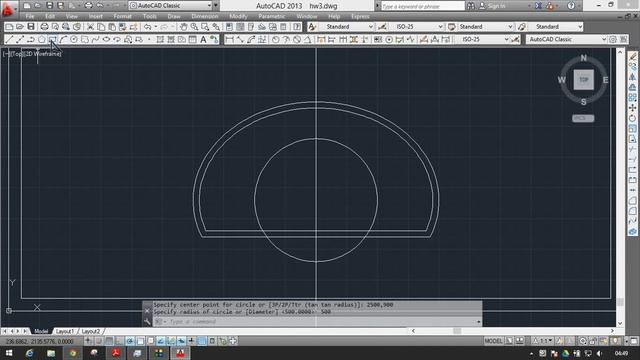Select the Diameter dimension tool
The height and width of the screenshot is (360, 640).
pyautogui.click(x=297, y=39)
